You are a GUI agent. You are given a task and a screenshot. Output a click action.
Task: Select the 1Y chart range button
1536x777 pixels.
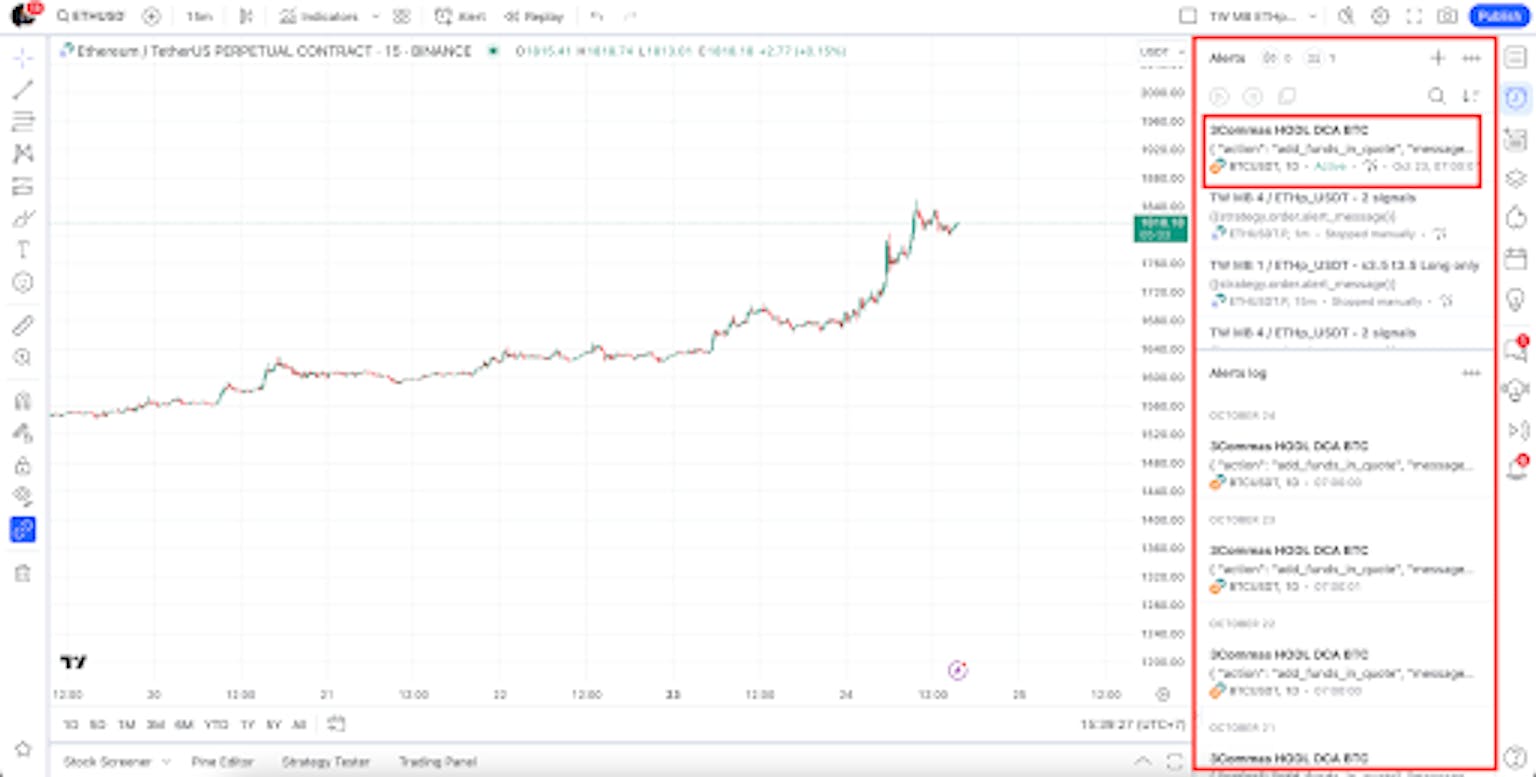pos(246,725)
